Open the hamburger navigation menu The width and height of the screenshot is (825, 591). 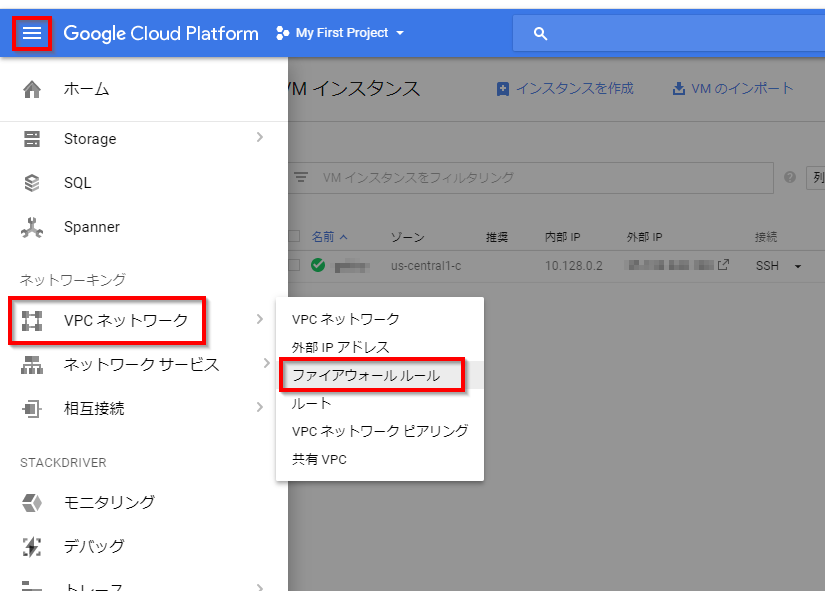coord(32,33)
